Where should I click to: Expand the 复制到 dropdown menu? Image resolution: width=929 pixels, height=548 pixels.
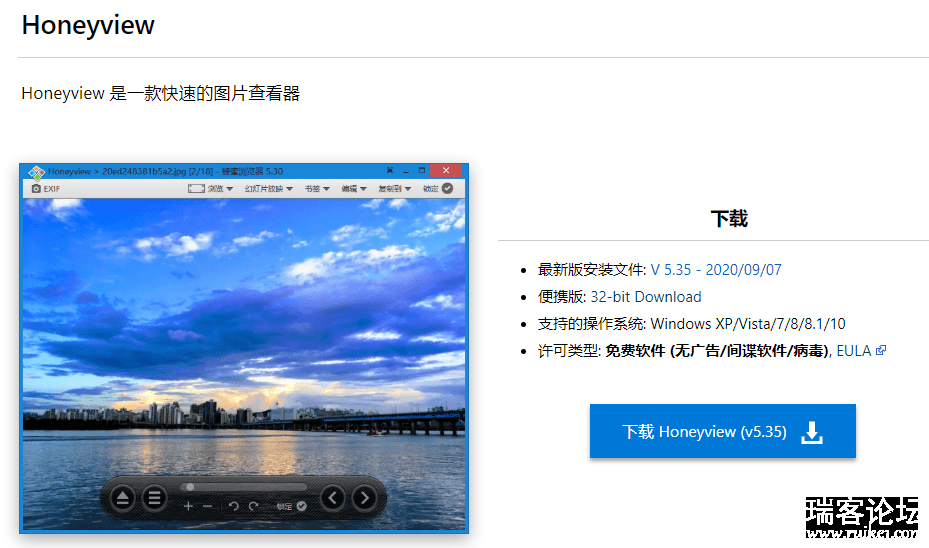(x=395, y=188)
